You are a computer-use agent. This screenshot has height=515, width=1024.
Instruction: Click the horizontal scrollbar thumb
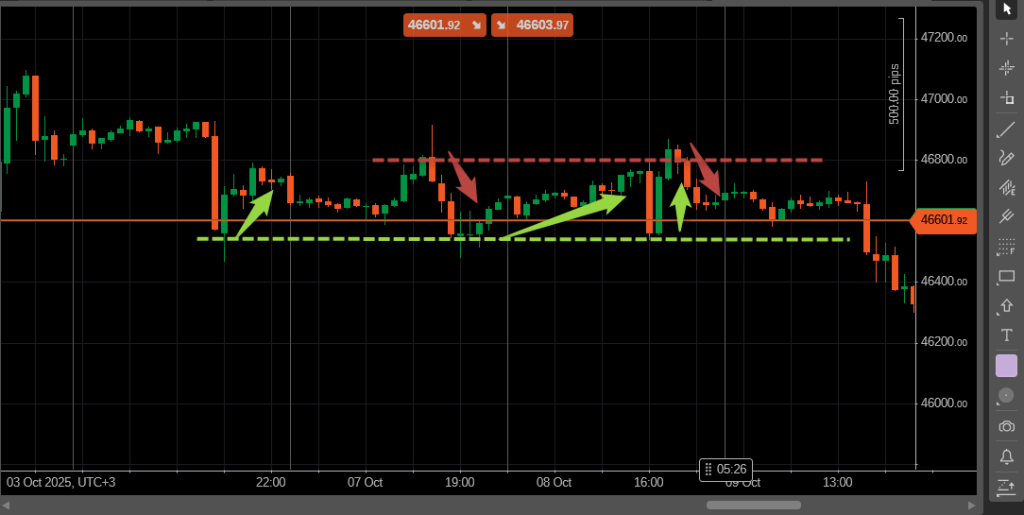tap(753, 505)
